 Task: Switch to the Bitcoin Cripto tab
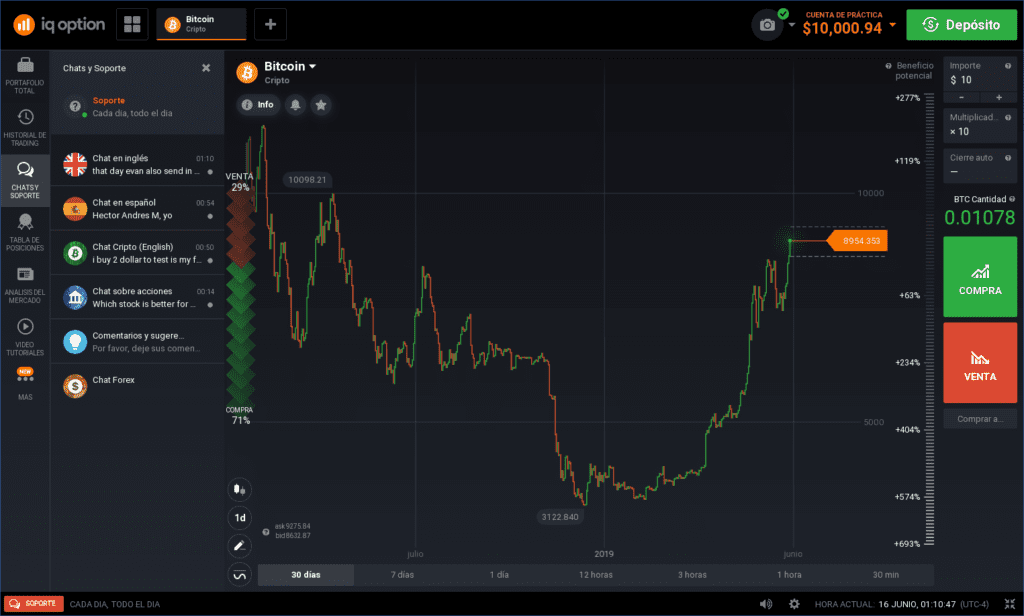[x=201, y=25]
